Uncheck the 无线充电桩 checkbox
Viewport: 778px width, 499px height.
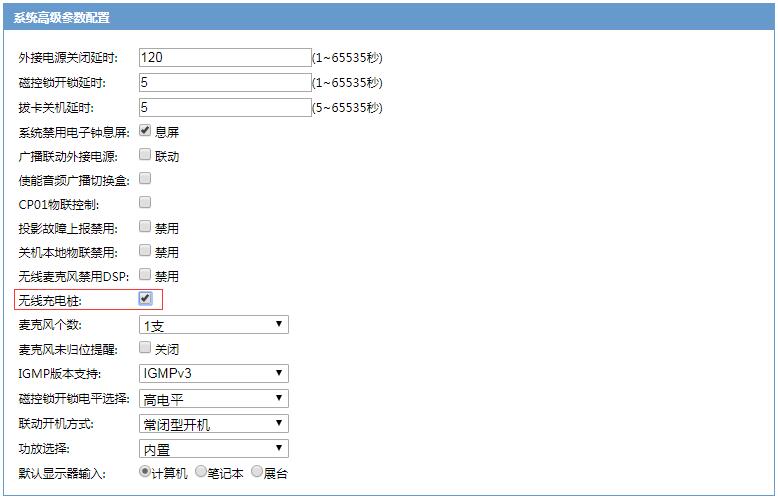tap(145, 299)
